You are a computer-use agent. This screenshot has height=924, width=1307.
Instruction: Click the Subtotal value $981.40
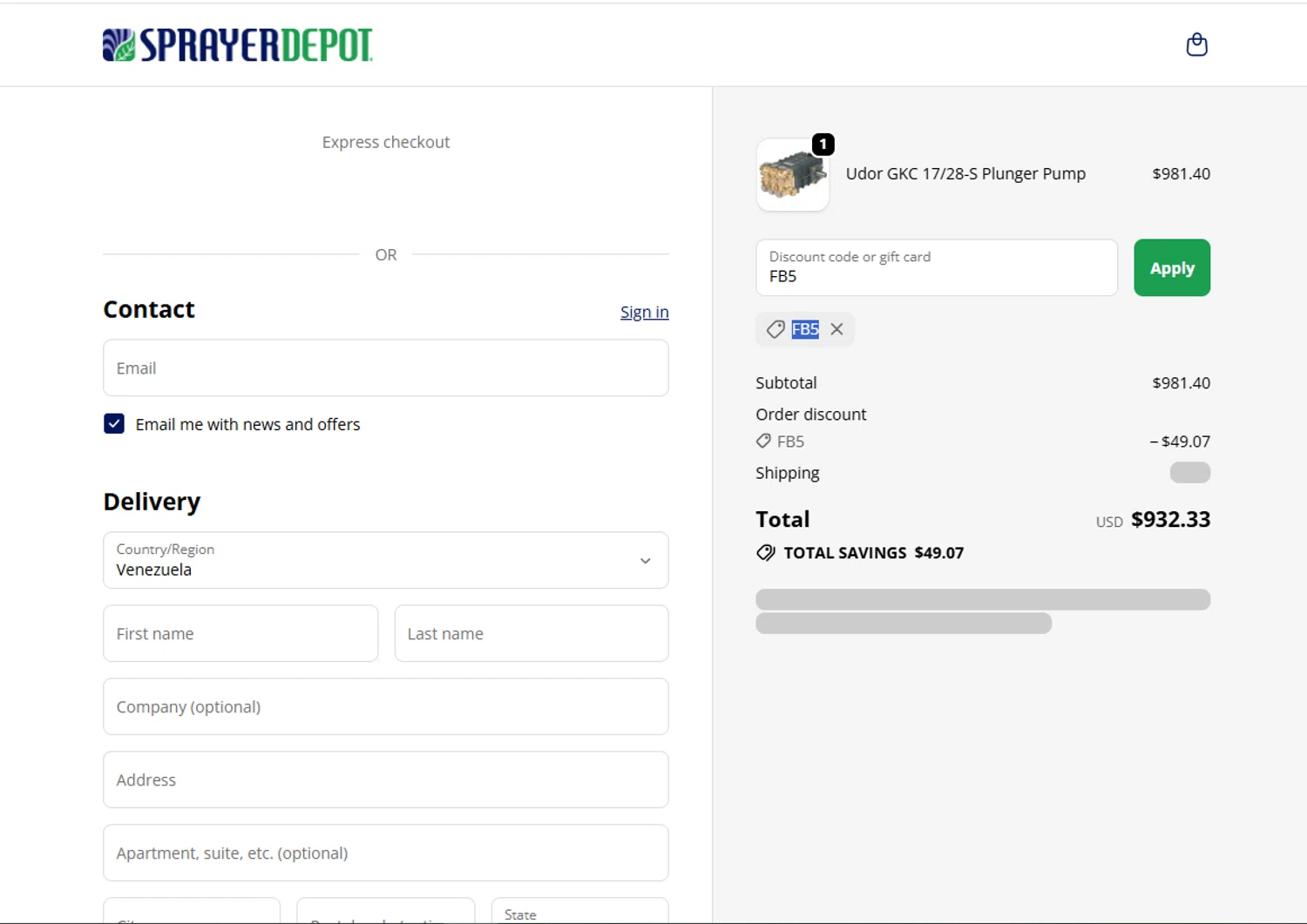tap(1181, 383)
